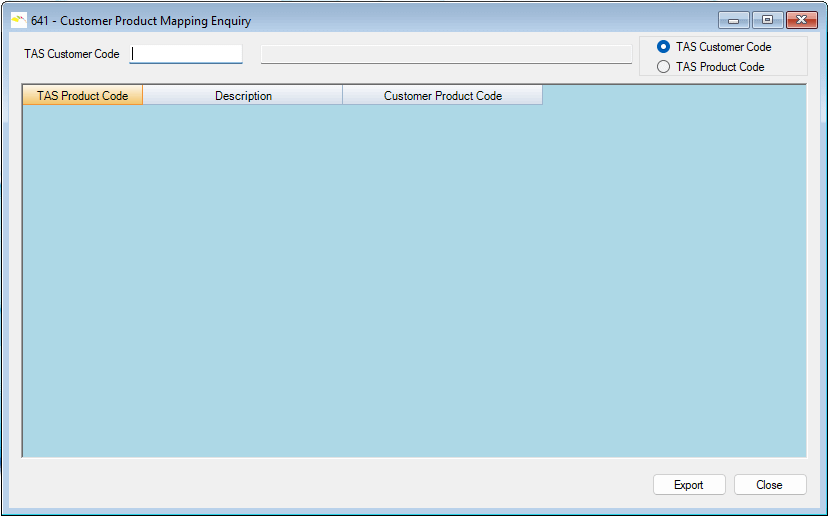
Task: Click blank header area right of the columns
Action: [x=673, y=95]
